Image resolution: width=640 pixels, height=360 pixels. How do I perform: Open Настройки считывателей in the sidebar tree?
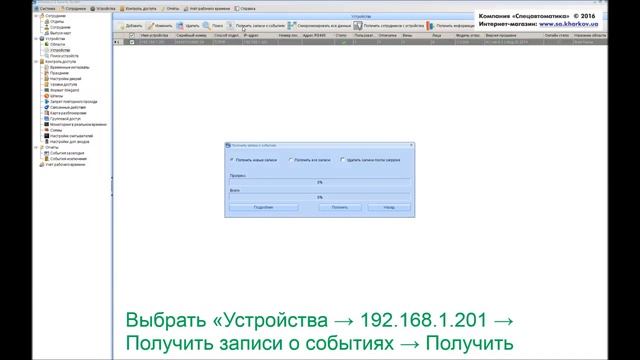pos(68,136)
